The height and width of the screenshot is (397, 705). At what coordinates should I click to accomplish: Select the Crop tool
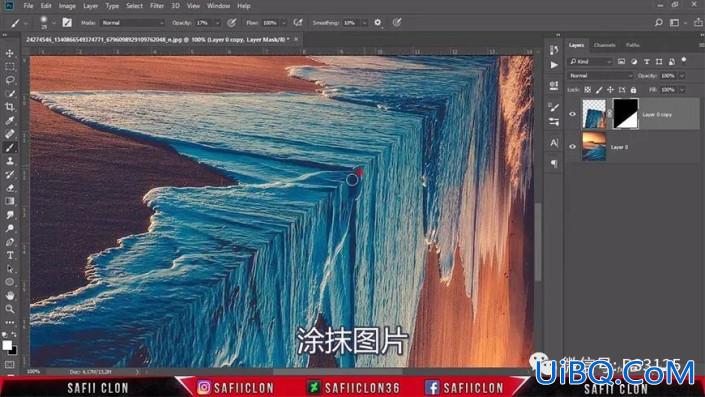9,107
